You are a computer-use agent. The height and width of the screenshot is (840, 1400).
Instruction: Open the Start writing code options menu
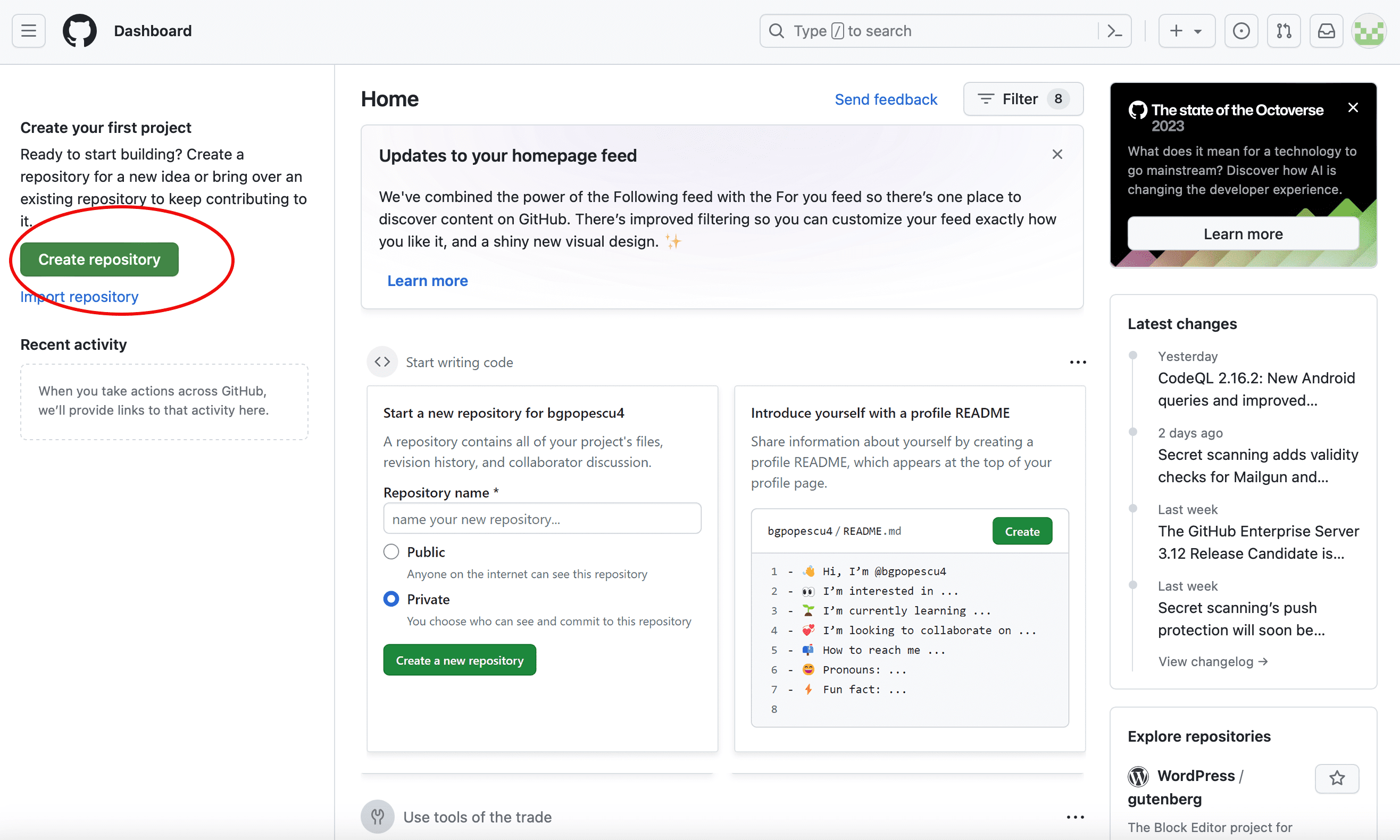coord(1077,362)
